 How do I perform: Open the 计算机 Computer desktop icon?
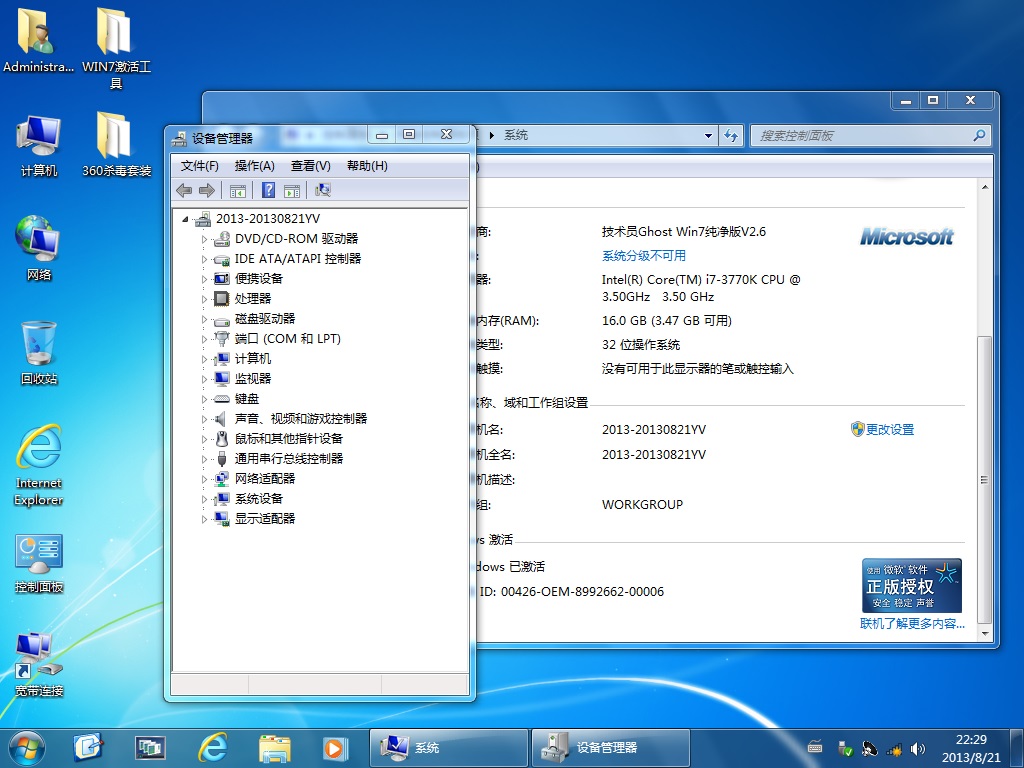[39, 146]
